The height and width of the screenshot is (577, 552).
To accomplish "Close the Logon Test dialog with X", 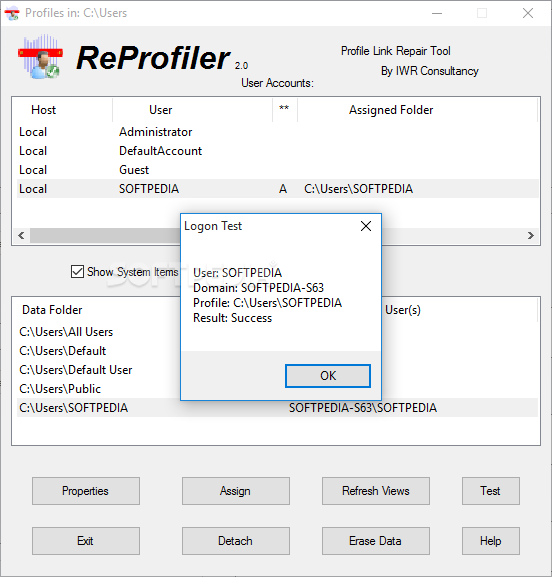I will pos(366,226).
